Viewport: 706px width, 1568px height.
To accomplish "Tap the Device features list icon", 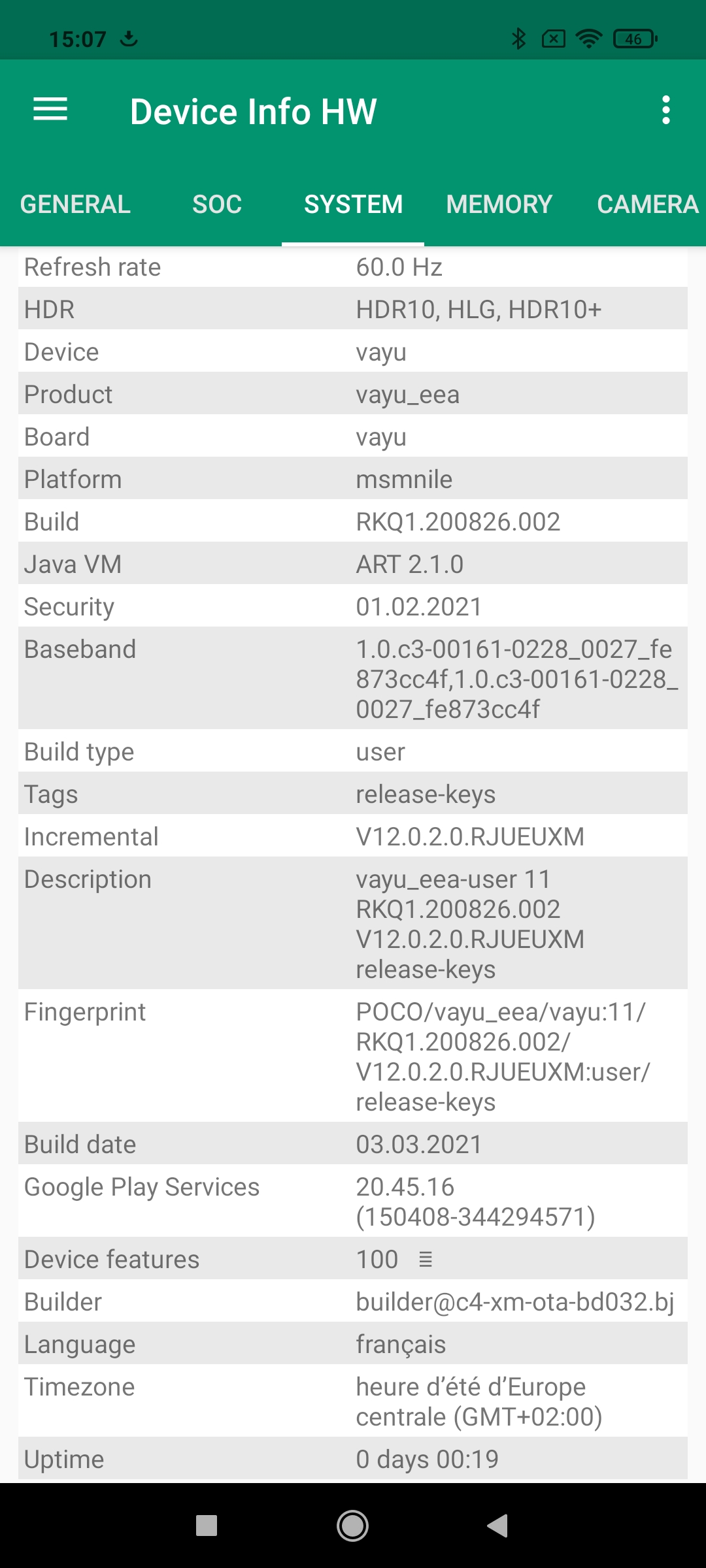I will coord(426,1259).
